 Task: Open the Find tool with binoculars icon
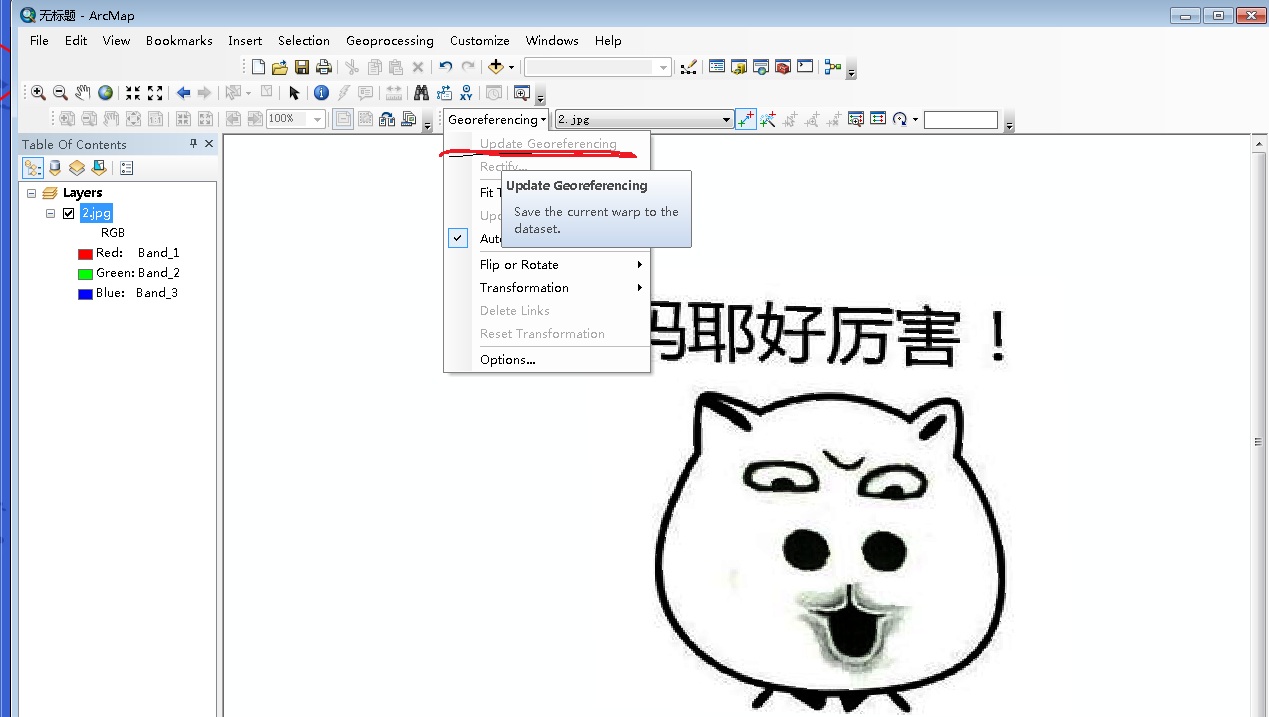[x=422, y=92]
